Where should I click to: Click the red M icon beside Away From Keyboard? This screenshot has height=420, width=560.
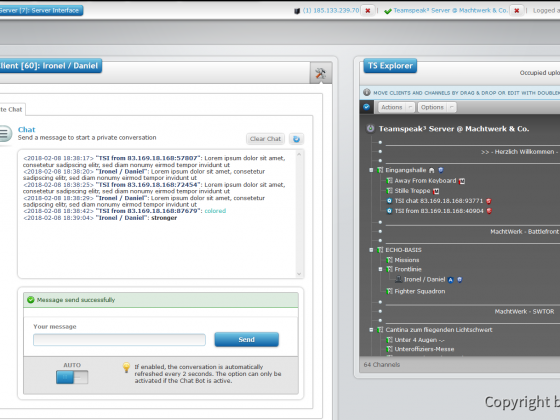(462, 181)
